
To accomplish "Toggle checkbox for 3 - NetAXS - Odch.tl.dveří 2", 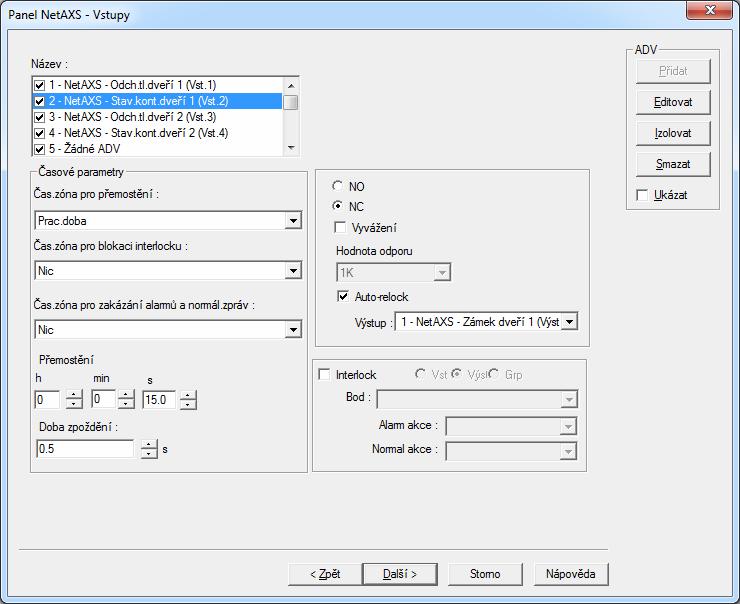I will click(x=40, y=117).
